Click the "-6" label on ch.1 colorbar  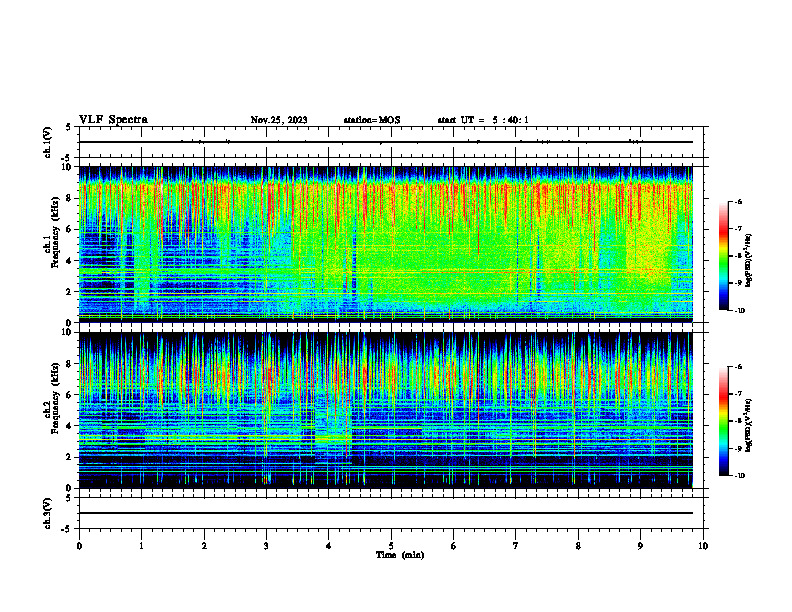point(738,201)
